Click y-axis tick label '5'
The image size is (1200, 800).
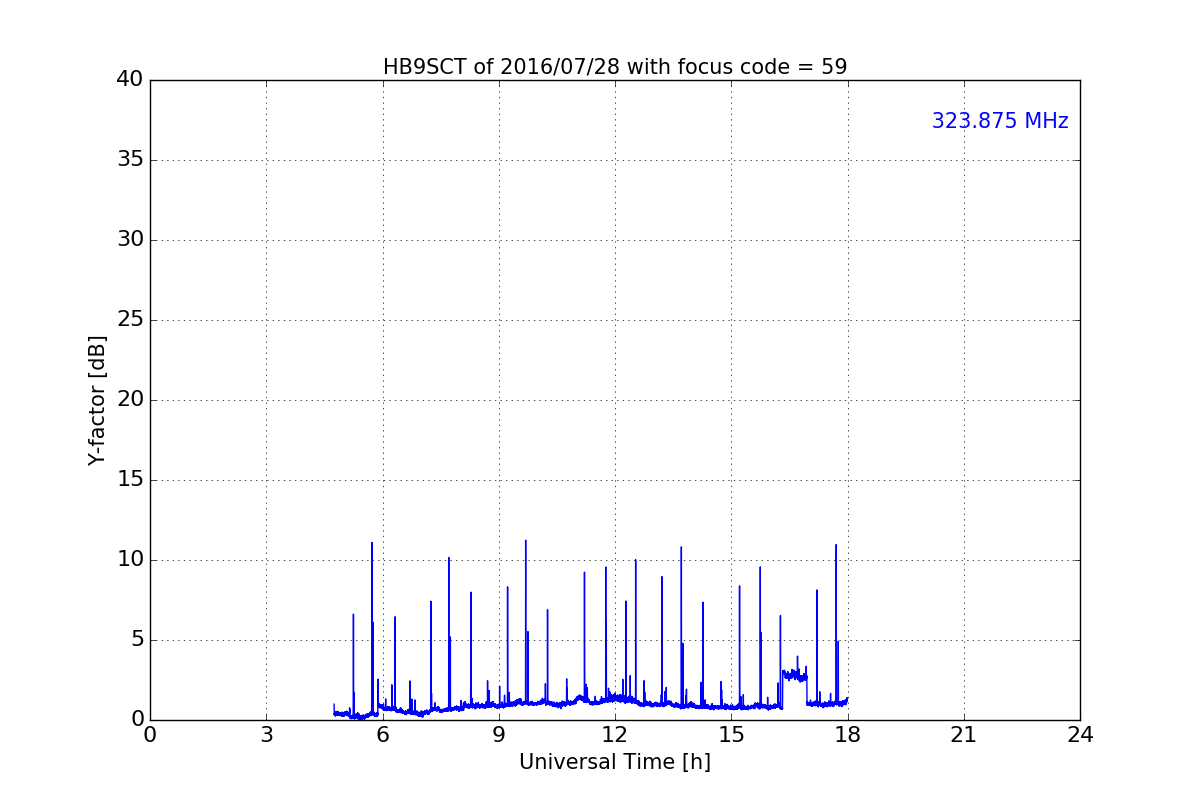[137, 640]
